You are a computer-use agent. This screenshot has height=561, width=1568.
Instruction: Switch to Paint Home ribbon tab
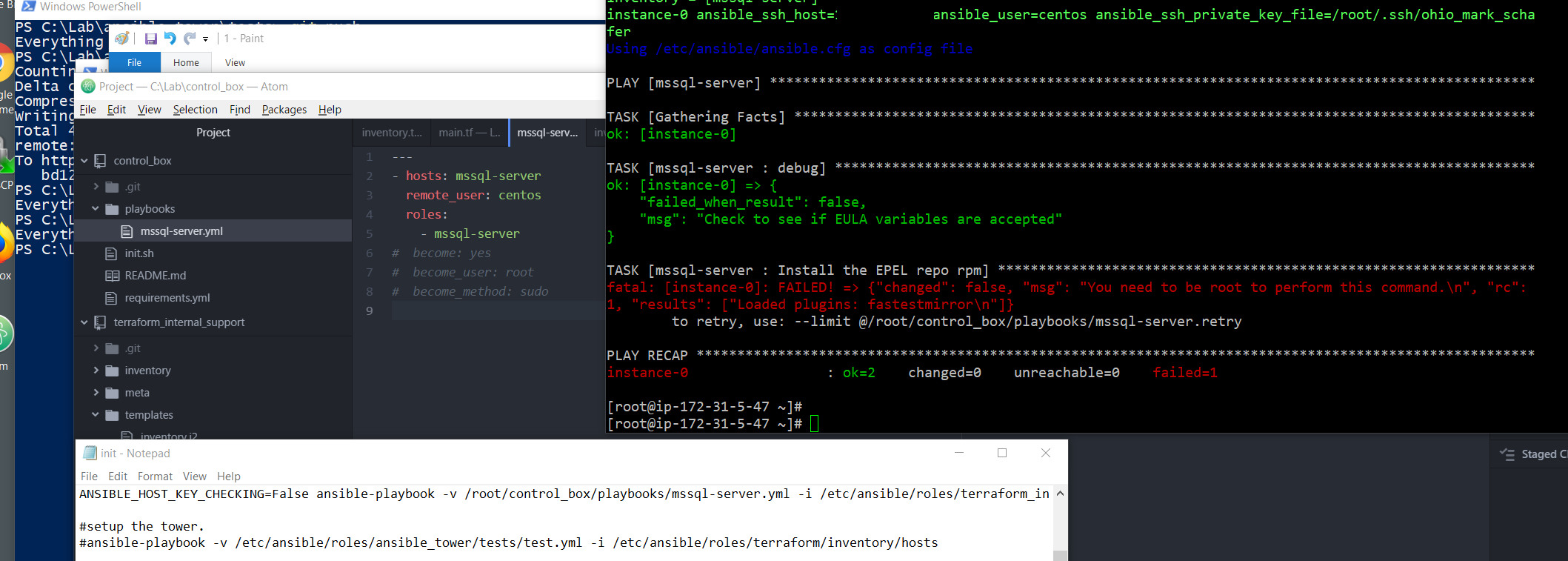coord(186,63)
